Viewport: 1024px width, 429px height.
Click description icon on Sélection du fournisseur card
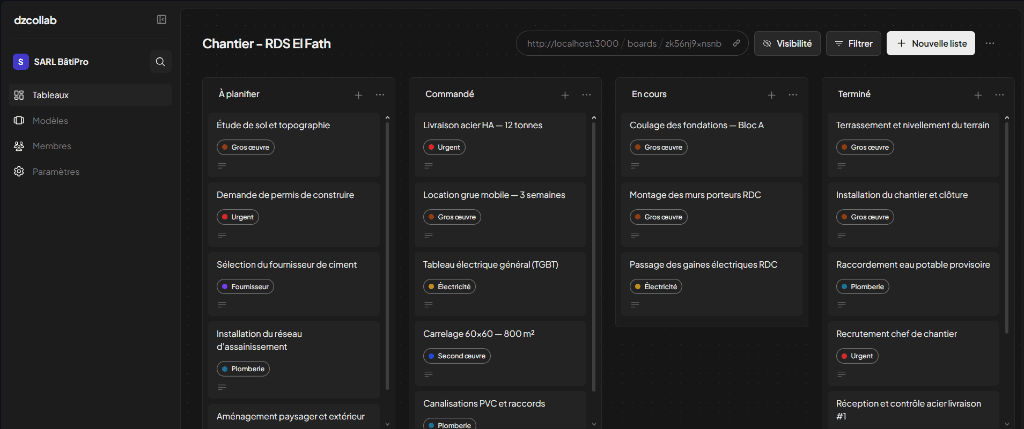click(x=222, y=304)
